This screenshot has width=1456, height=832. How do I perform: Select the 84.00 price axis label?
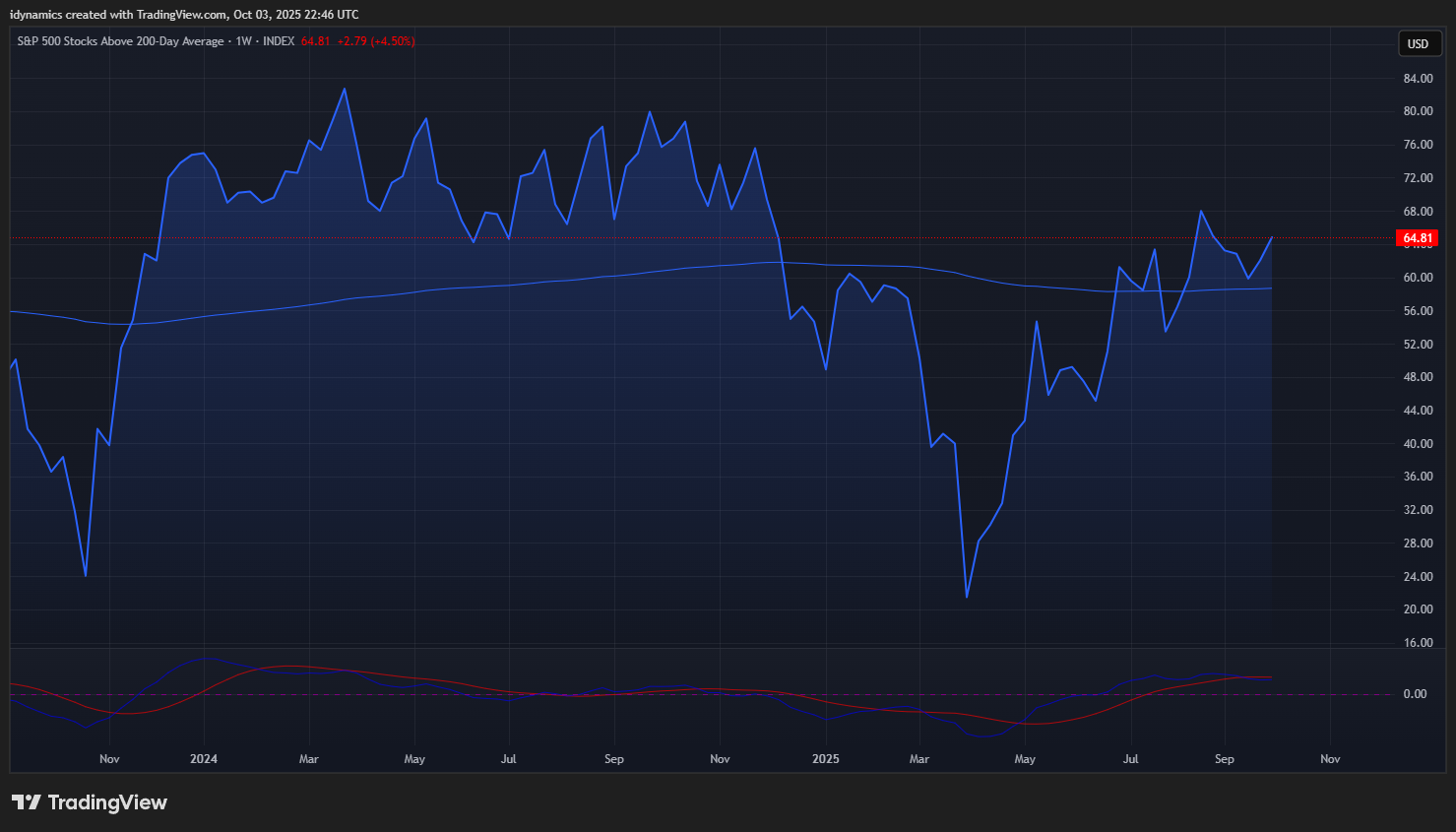[x=1418, y=79]
